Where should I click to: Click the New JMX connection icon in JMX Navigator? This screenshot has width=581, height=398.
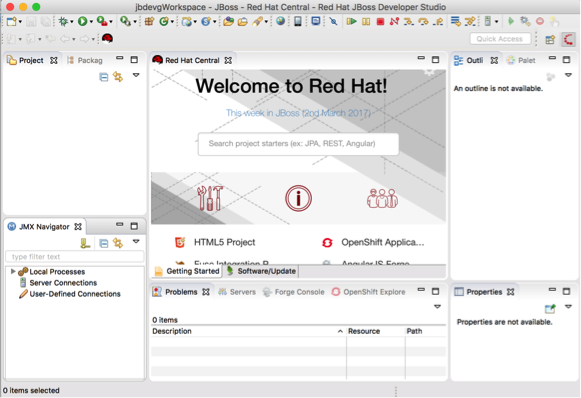85,243
